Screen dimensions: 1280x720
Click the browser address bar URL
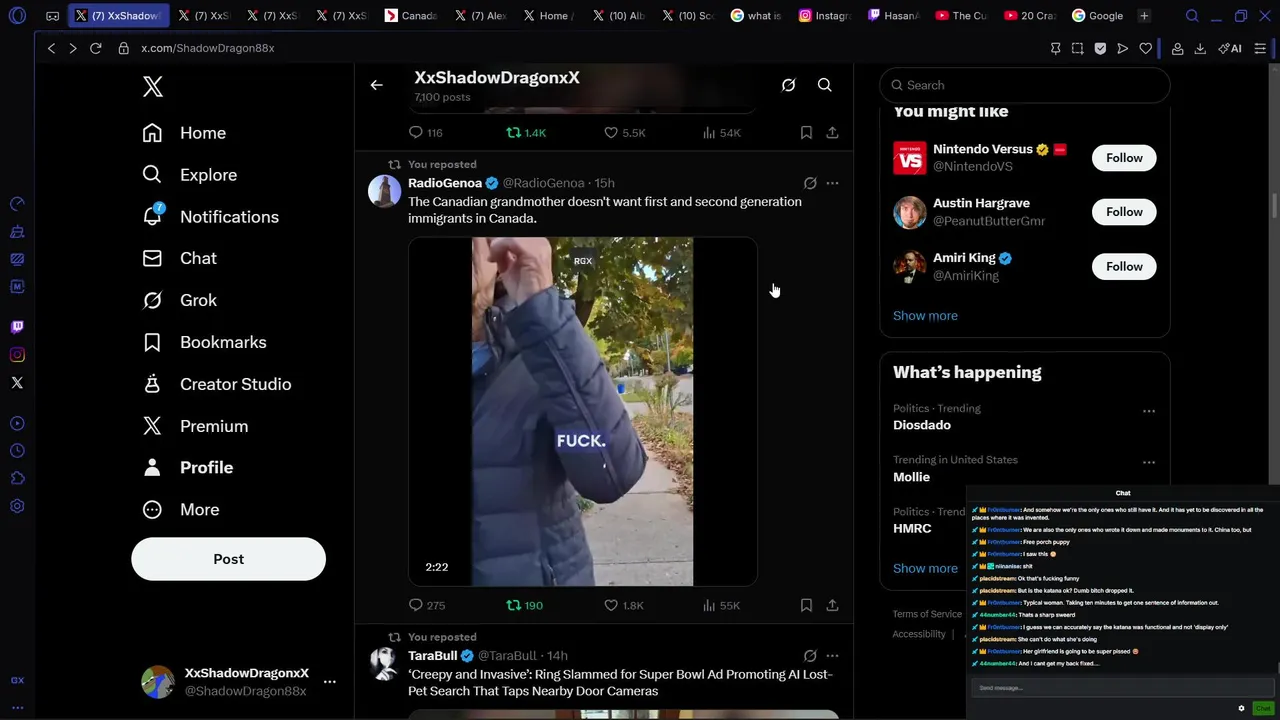[x=208, y=48]
